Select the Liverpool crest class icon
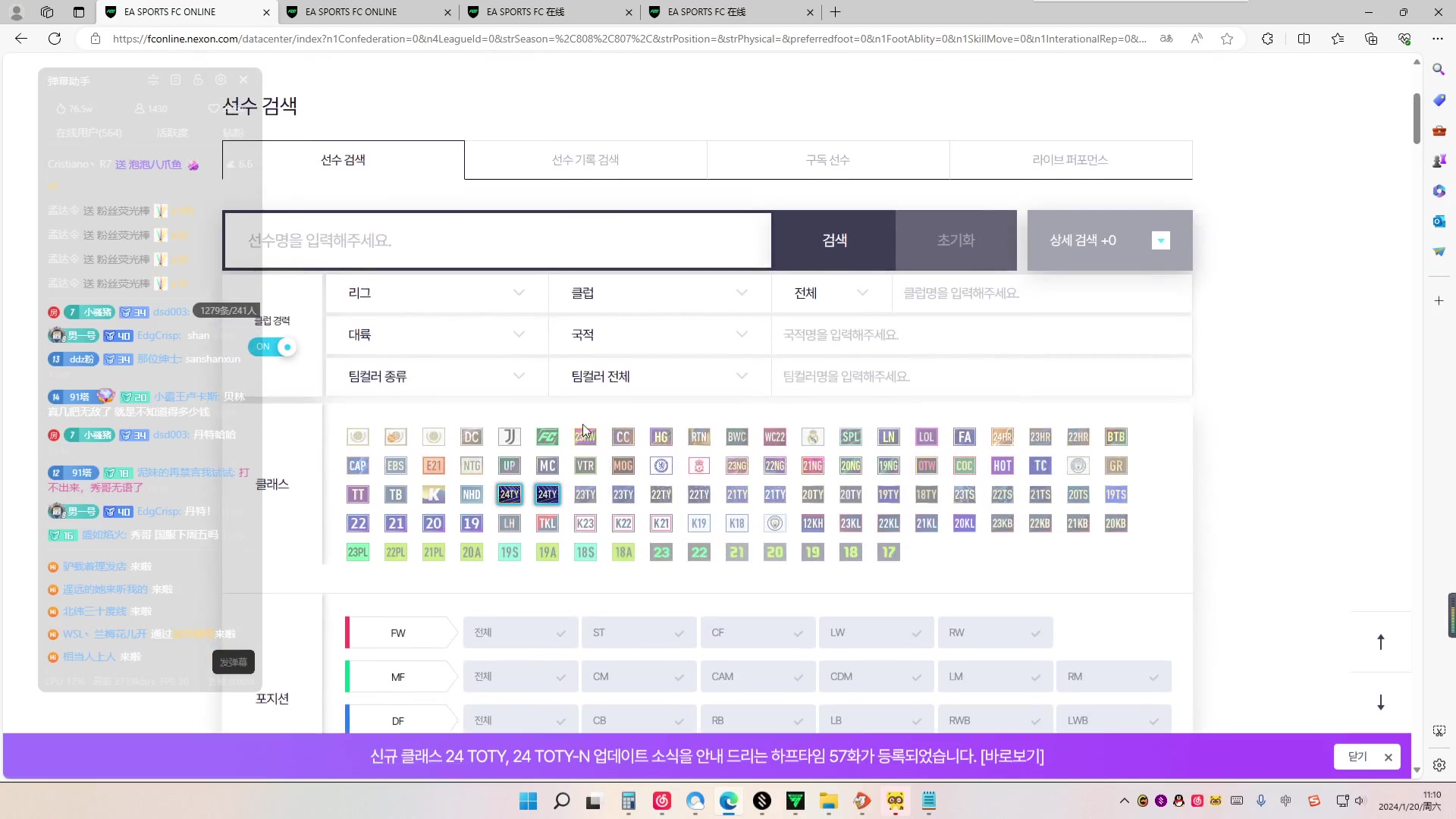 [699, 466]
